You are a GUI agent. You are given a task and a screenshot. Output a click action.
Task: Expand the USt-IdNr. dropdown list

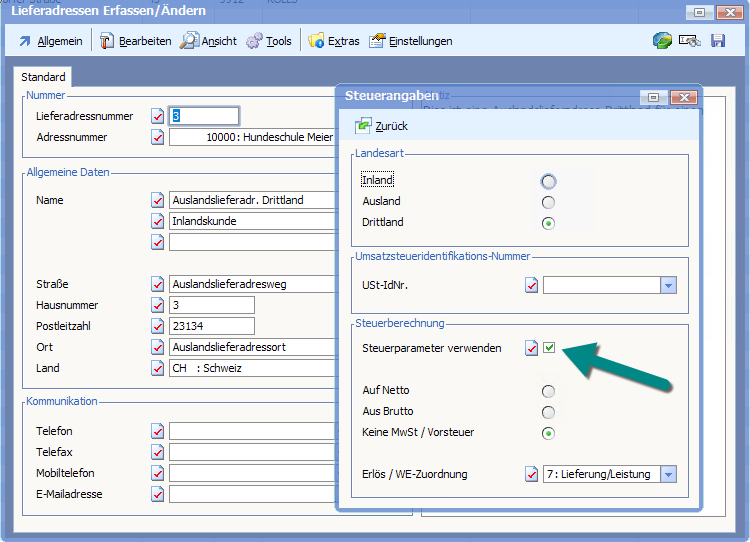pyautogui.click(x=668, y=286)
